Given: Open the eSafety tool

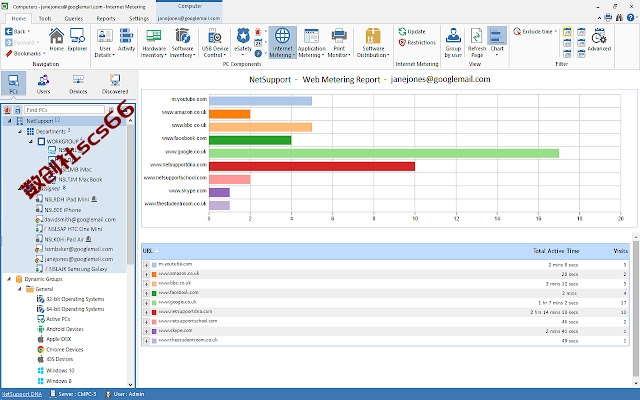Looking at the screenshot, I should tap(243, 43).
